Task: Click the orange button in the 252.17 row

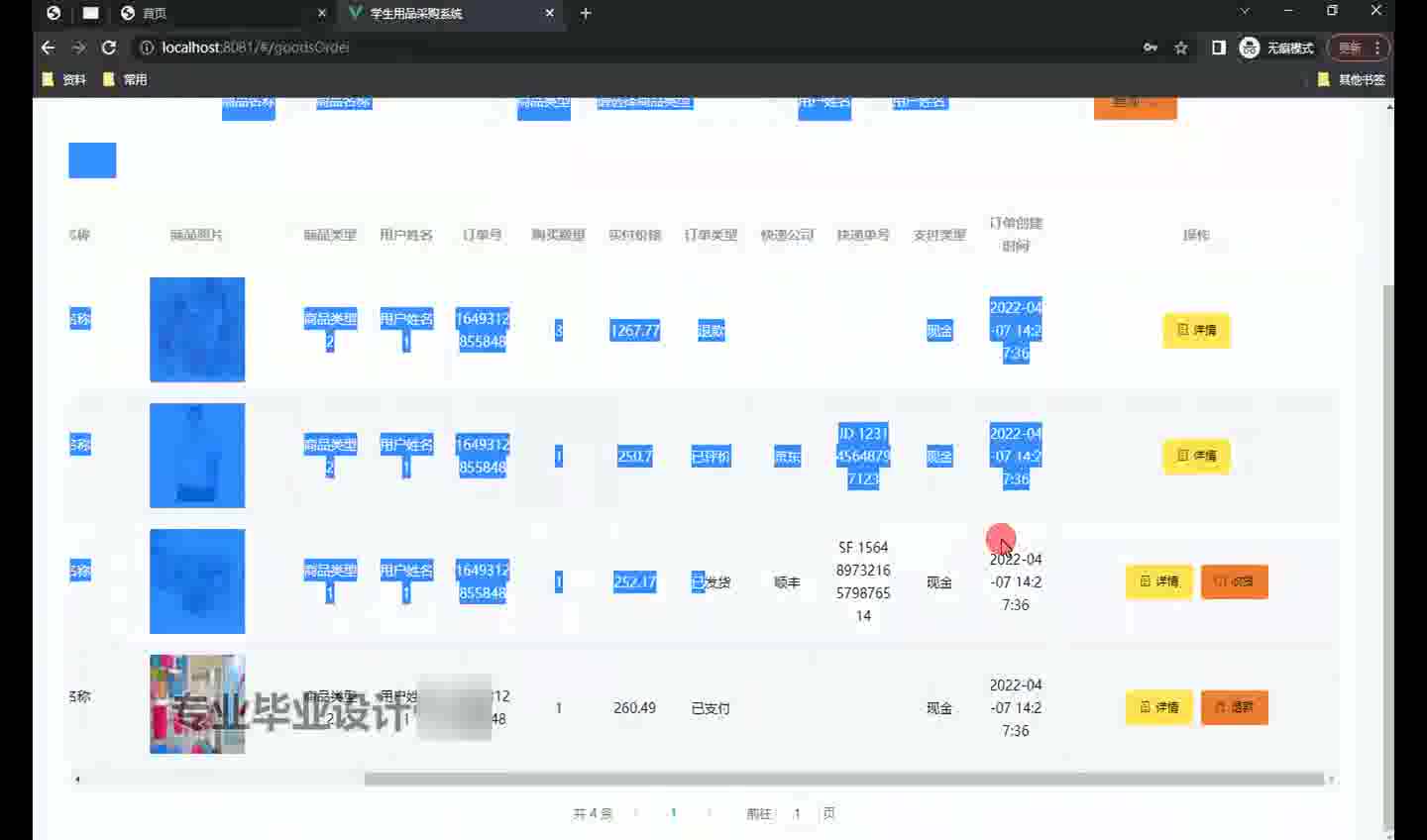Action: pyautogui.click(x=1235, y=581)
